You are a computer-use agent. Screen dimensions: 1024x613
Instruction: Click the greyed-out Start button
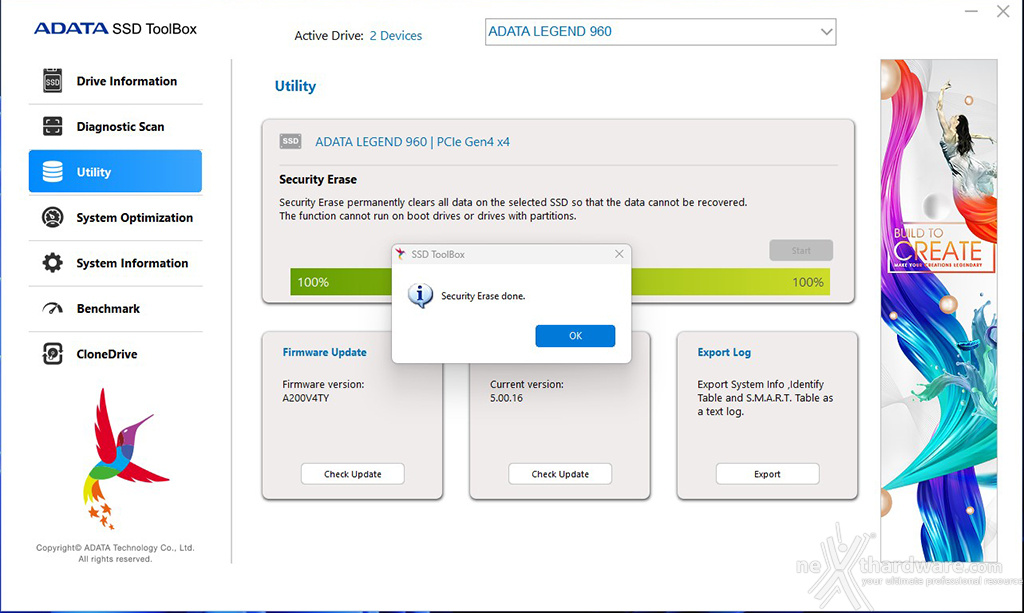click(x=801, y=250)
